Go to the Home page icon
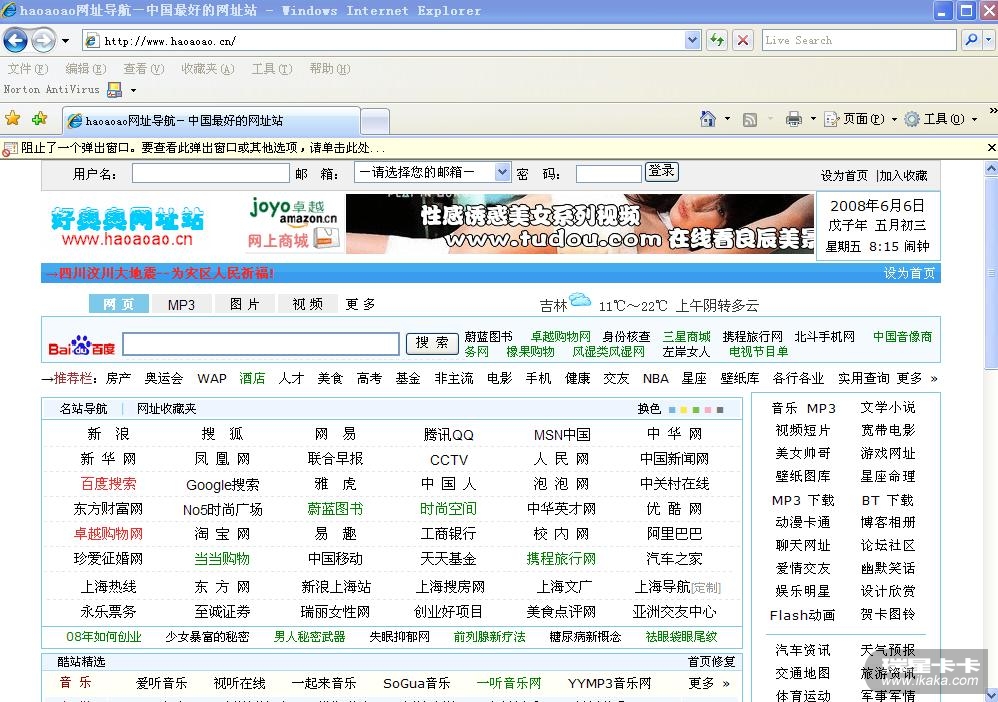Image resolution: width=998 pixels, height=702 pixels. (x=708, y=119)
